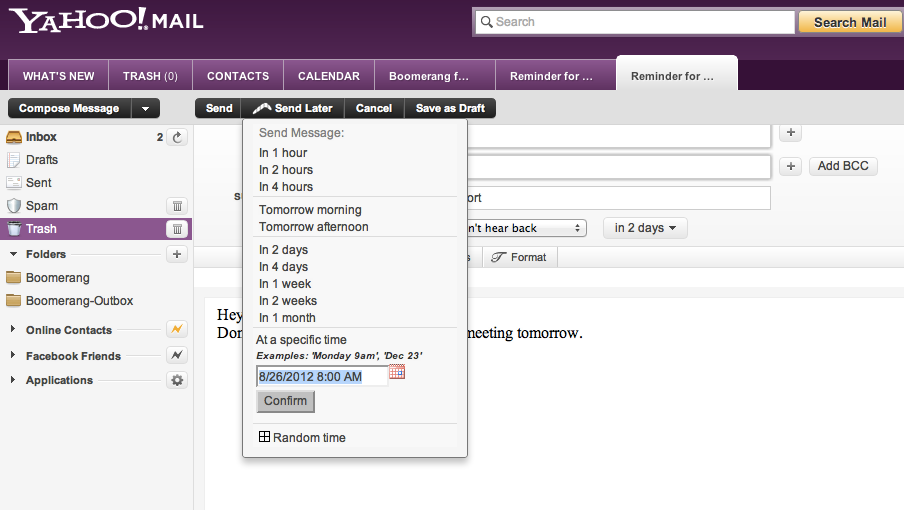Empty Spam using its trash icon

[x=177, y=206]
